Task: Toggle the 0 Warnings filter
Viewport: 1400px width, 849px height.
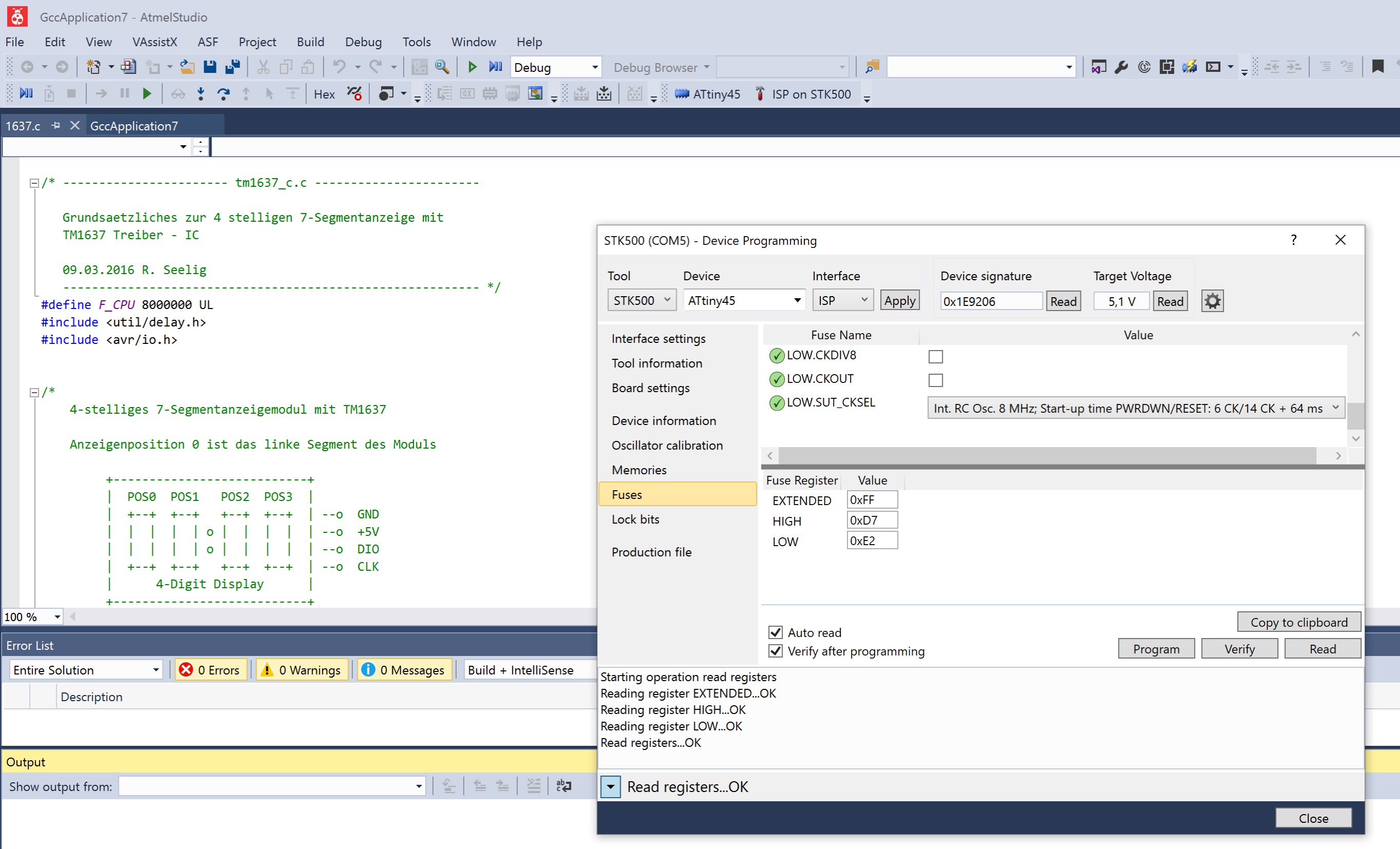Action: (302, 670)
